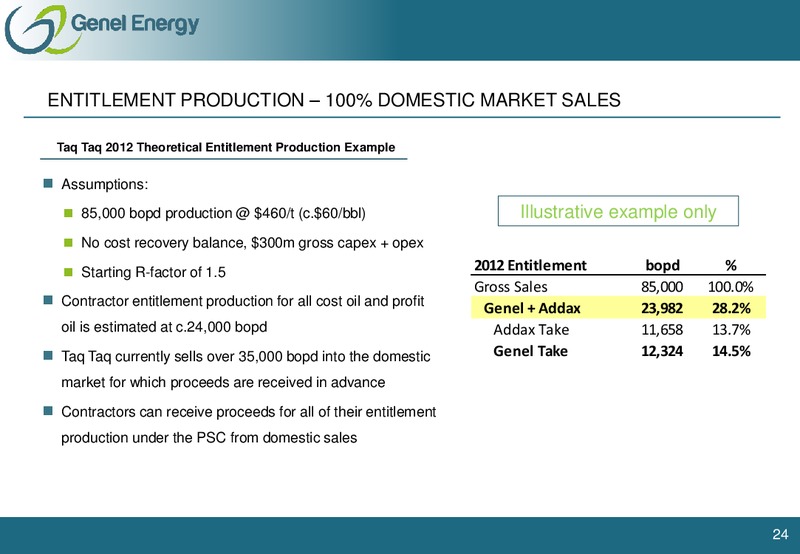Click the 'Assumptions:' bullet text
This screenshot has height=554, width=800.
tap(105, 184)
